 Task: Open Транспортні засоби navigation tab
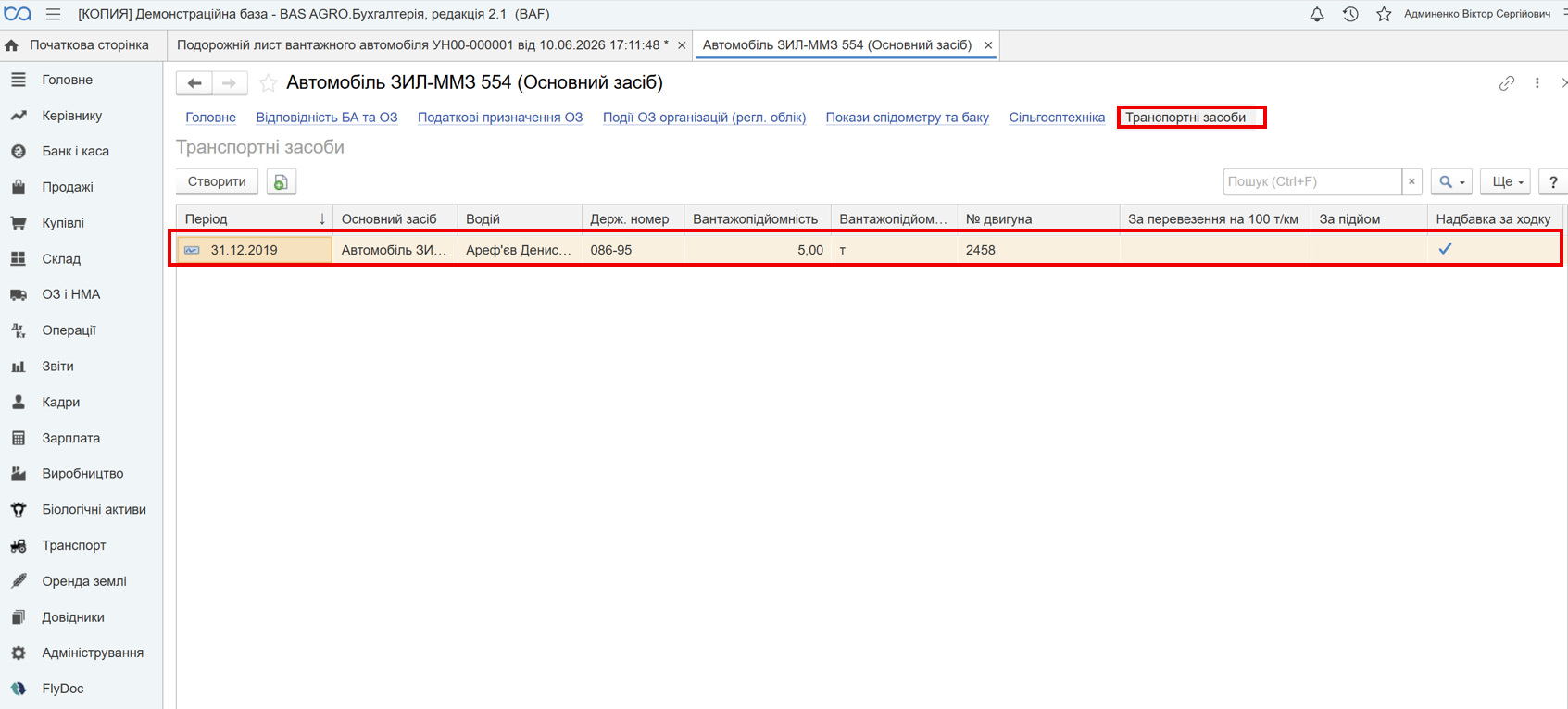pyautogui.click(x=1185, y=118)
